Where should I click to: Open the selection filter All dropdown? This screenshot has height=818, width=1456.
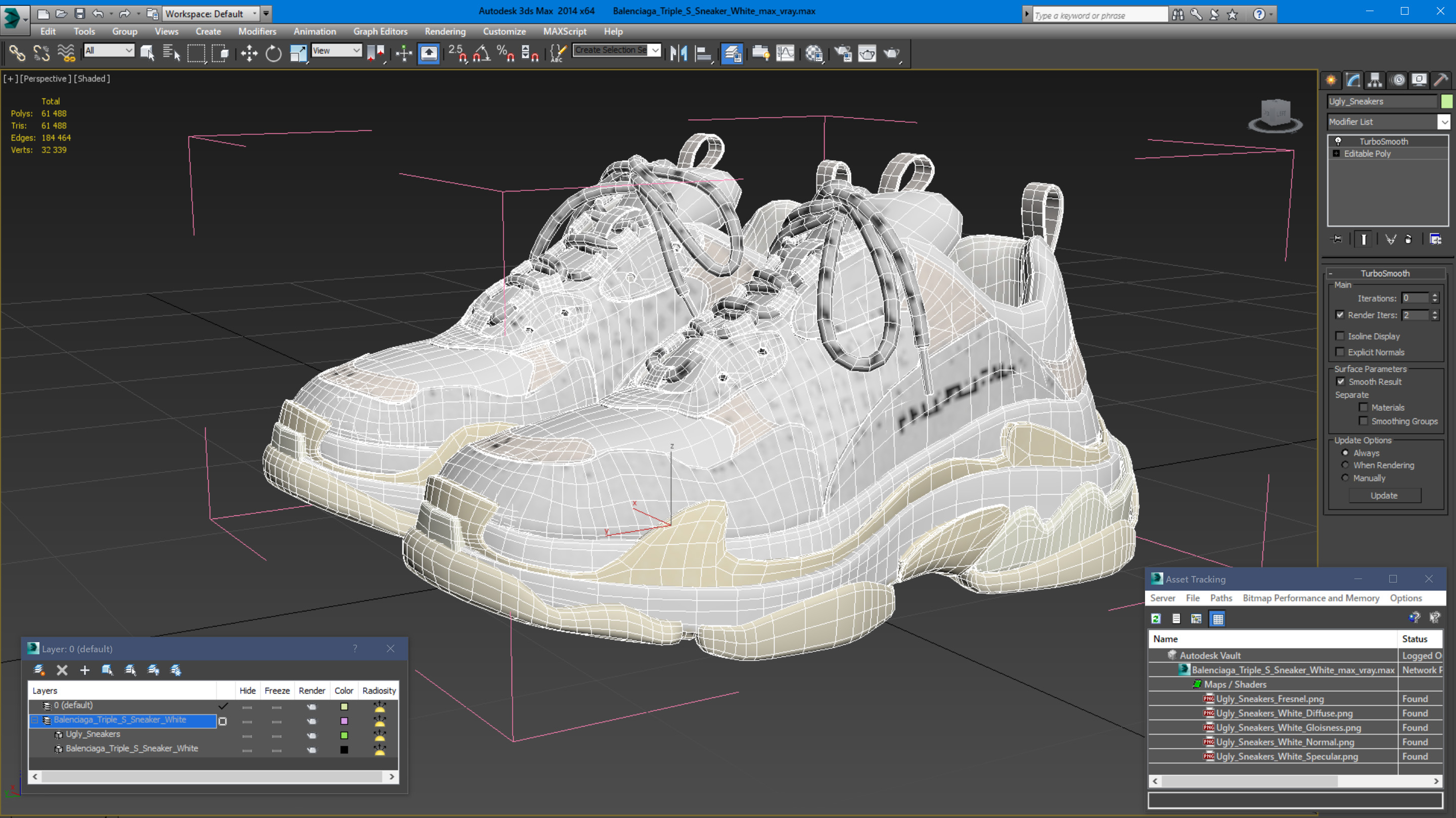point(109,51)
